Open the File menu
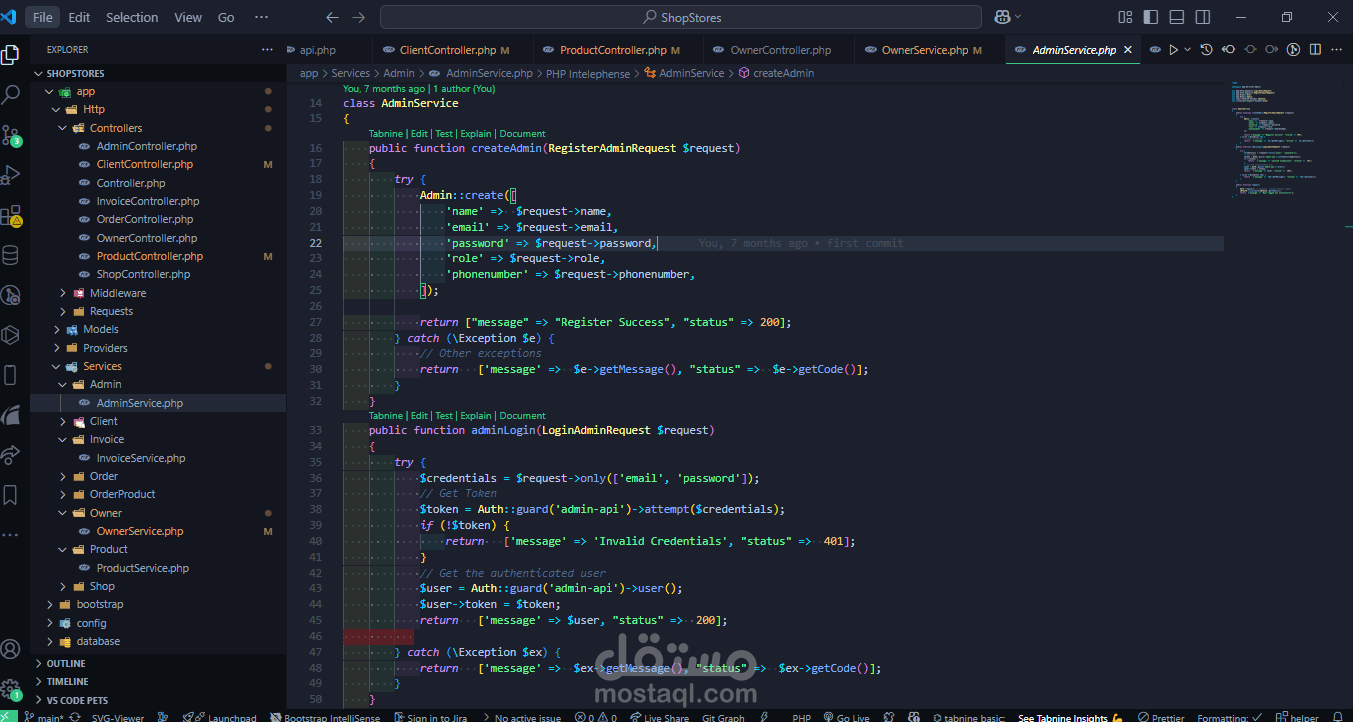Image resolution: width=1353 pixels, height=722 pixels. point(43,17)
